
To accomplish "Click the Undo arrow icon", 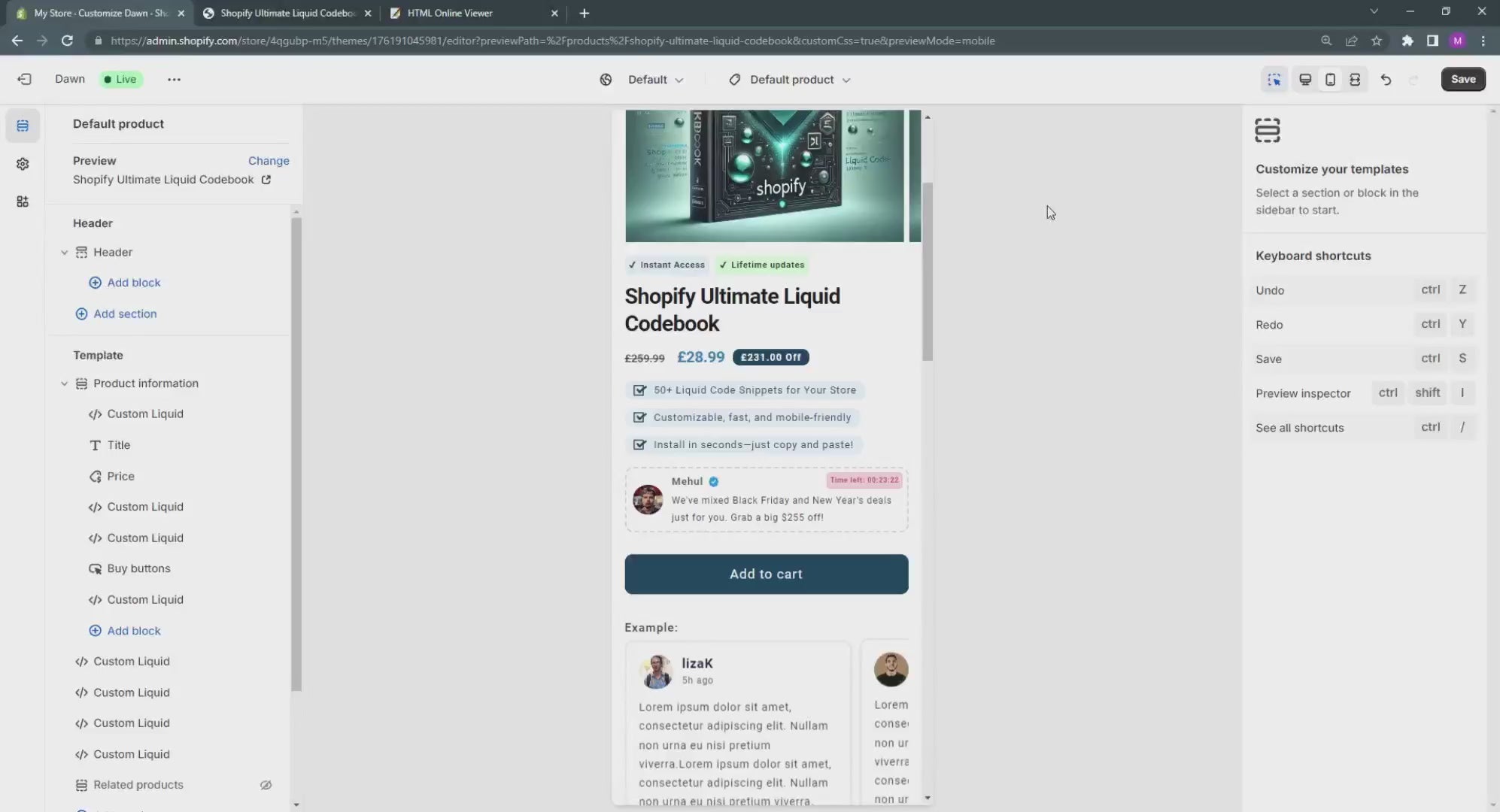I will tap(1386, 79).
